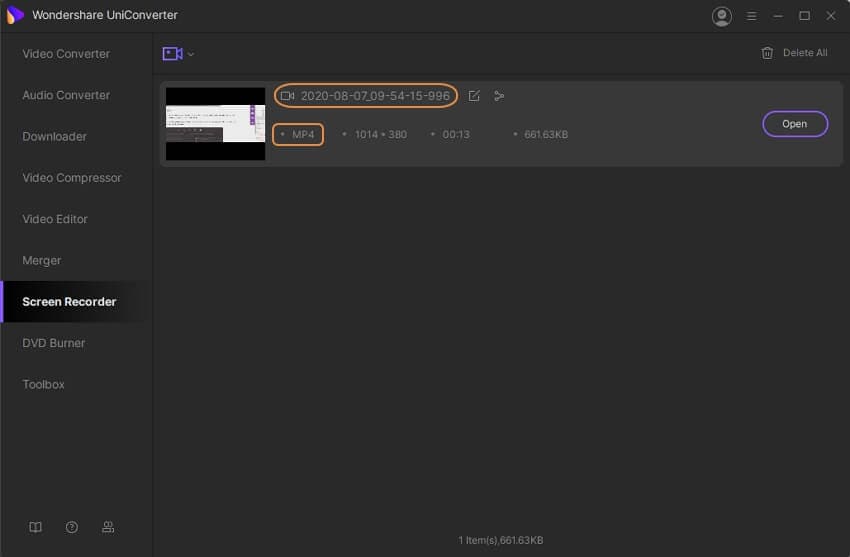Click the 00:13 duration value
850x557 pixels.
(x=456, y=134)
